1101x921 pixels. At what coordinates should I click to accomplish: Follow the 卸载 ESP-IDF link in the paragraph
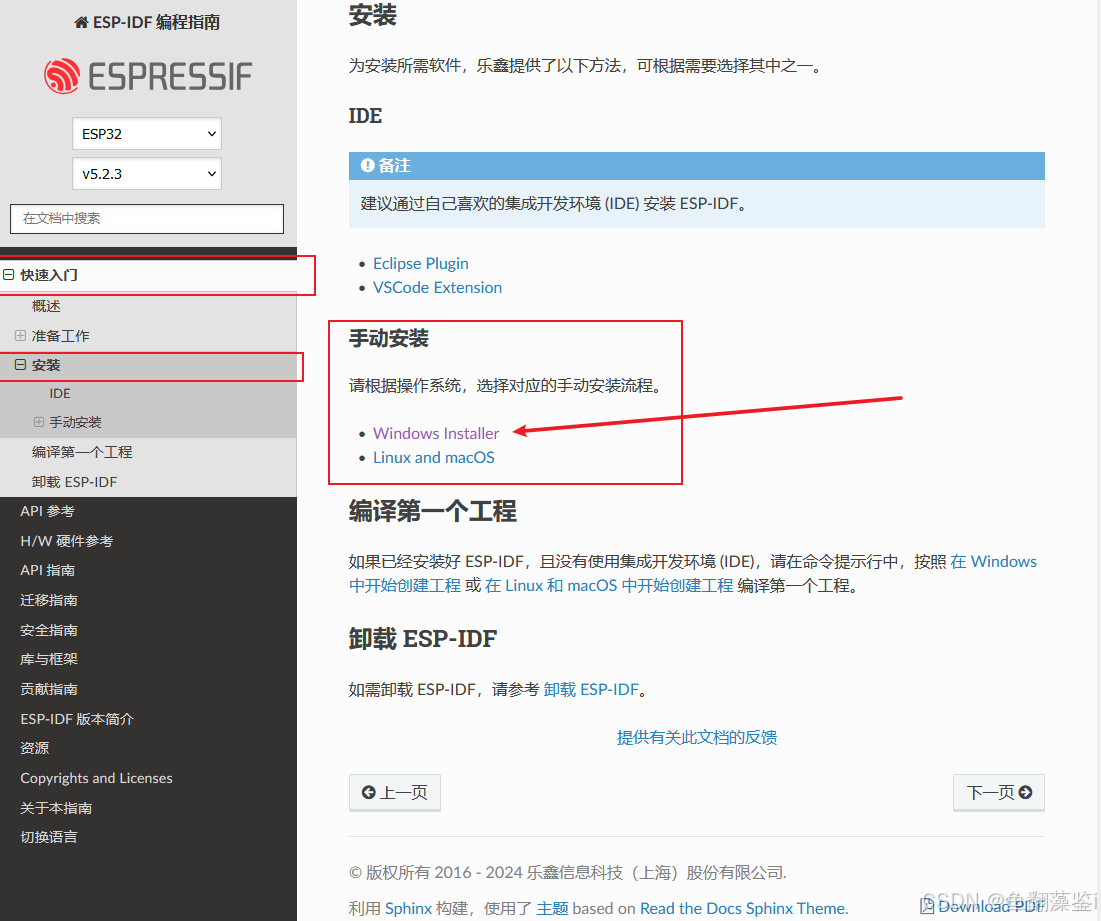[x=591, y=689]
